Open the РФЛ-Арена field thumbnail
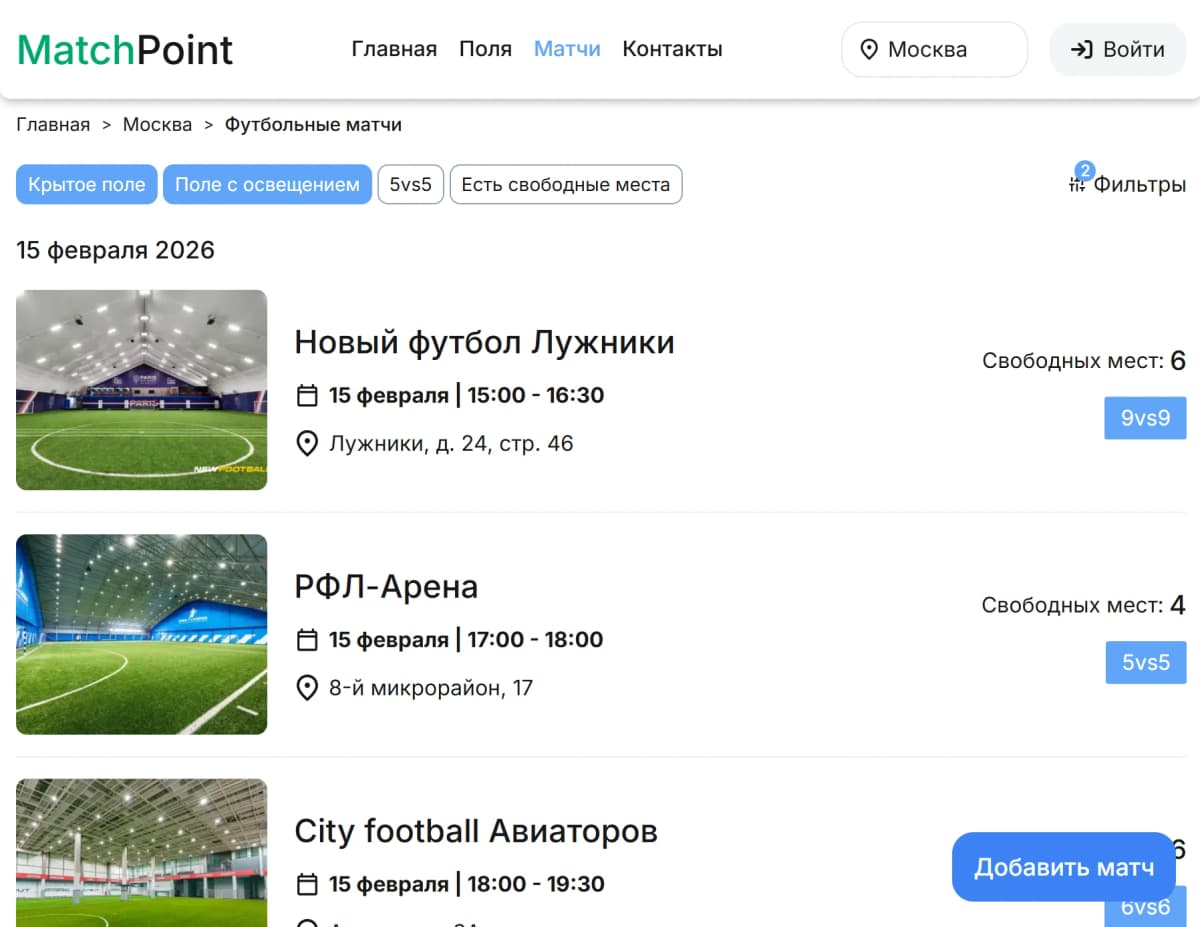The image size is (1200, 927). [x=141, y=634]
